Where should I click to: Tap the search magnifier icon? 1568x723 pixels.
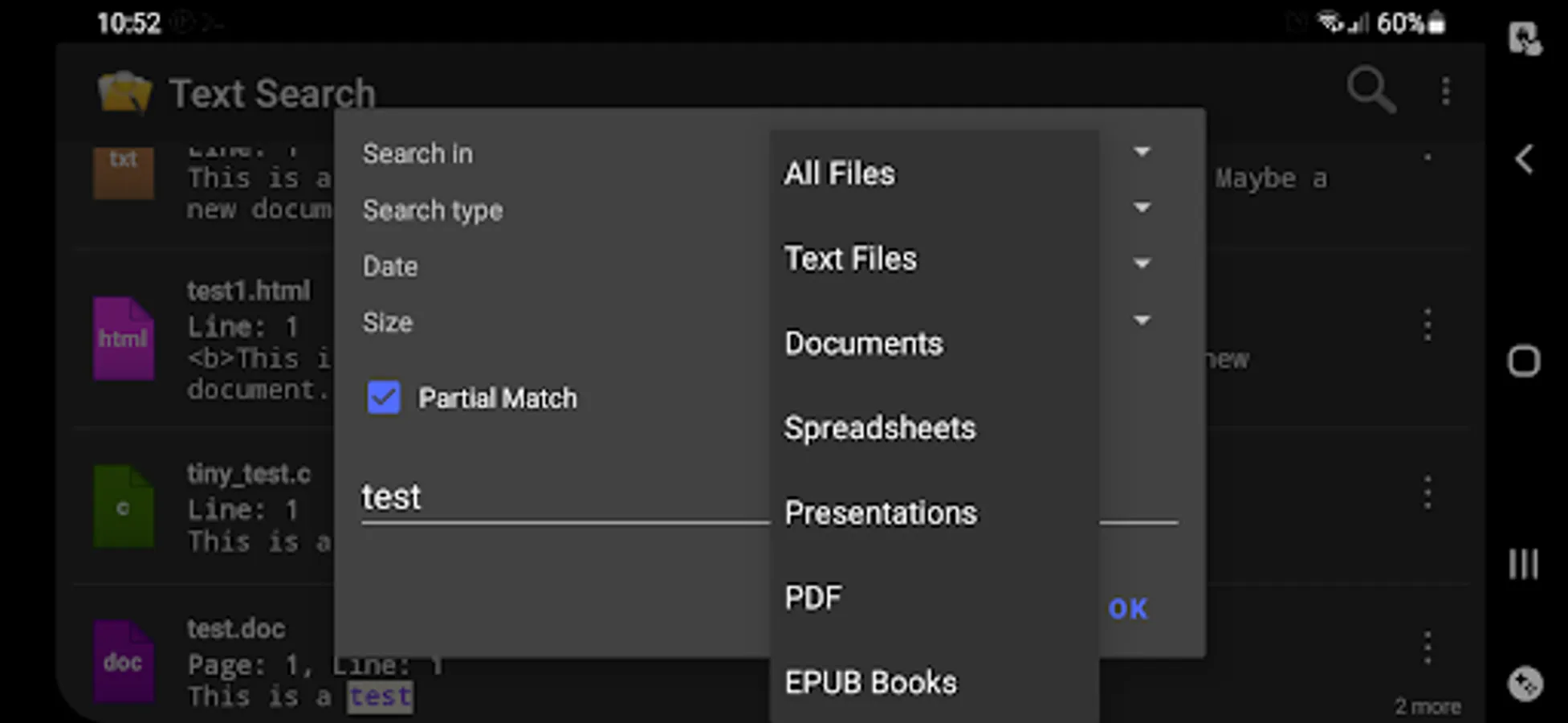(x=1370, y=89)
